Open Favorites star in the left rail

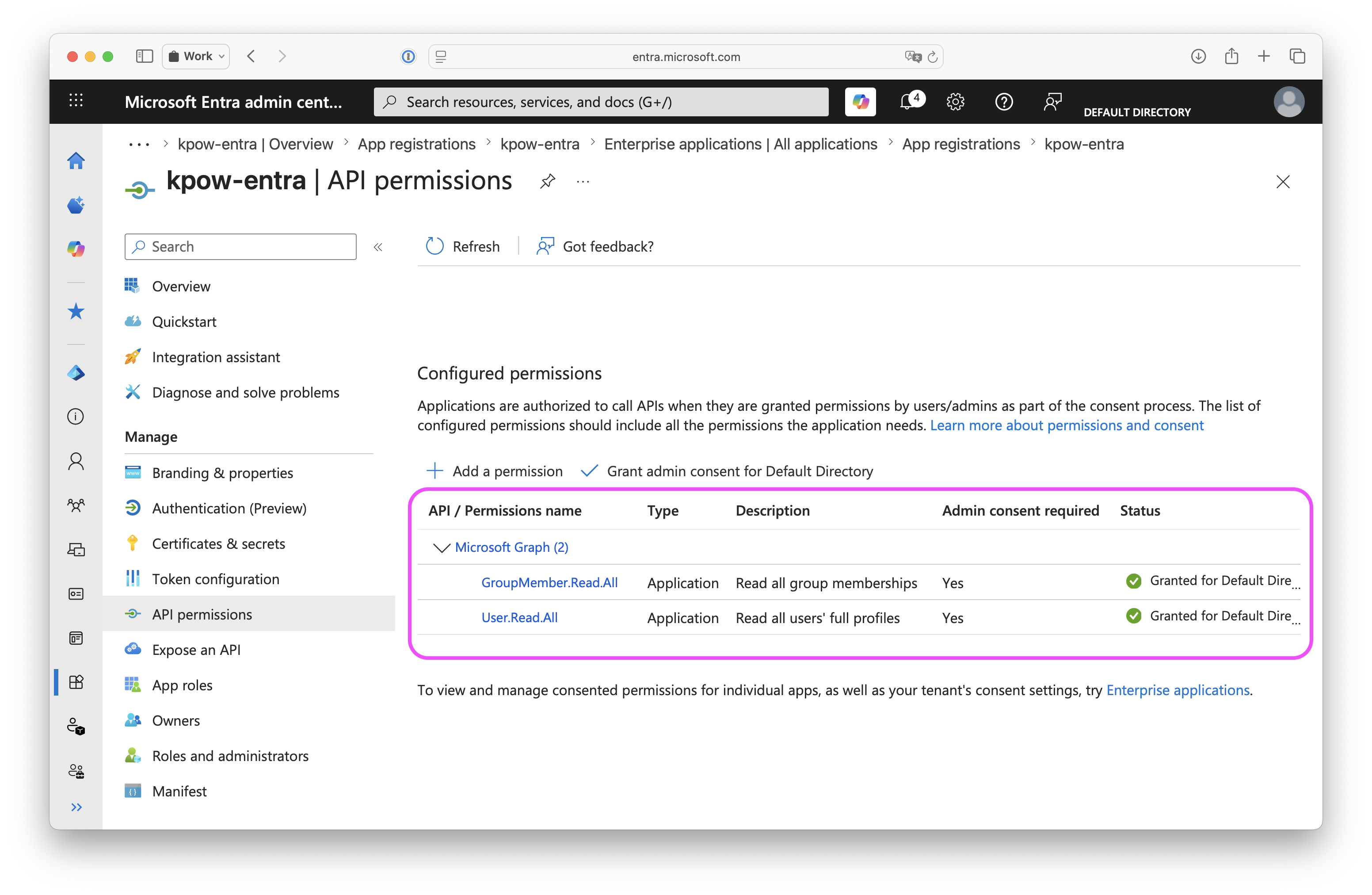tap(76, 311)
